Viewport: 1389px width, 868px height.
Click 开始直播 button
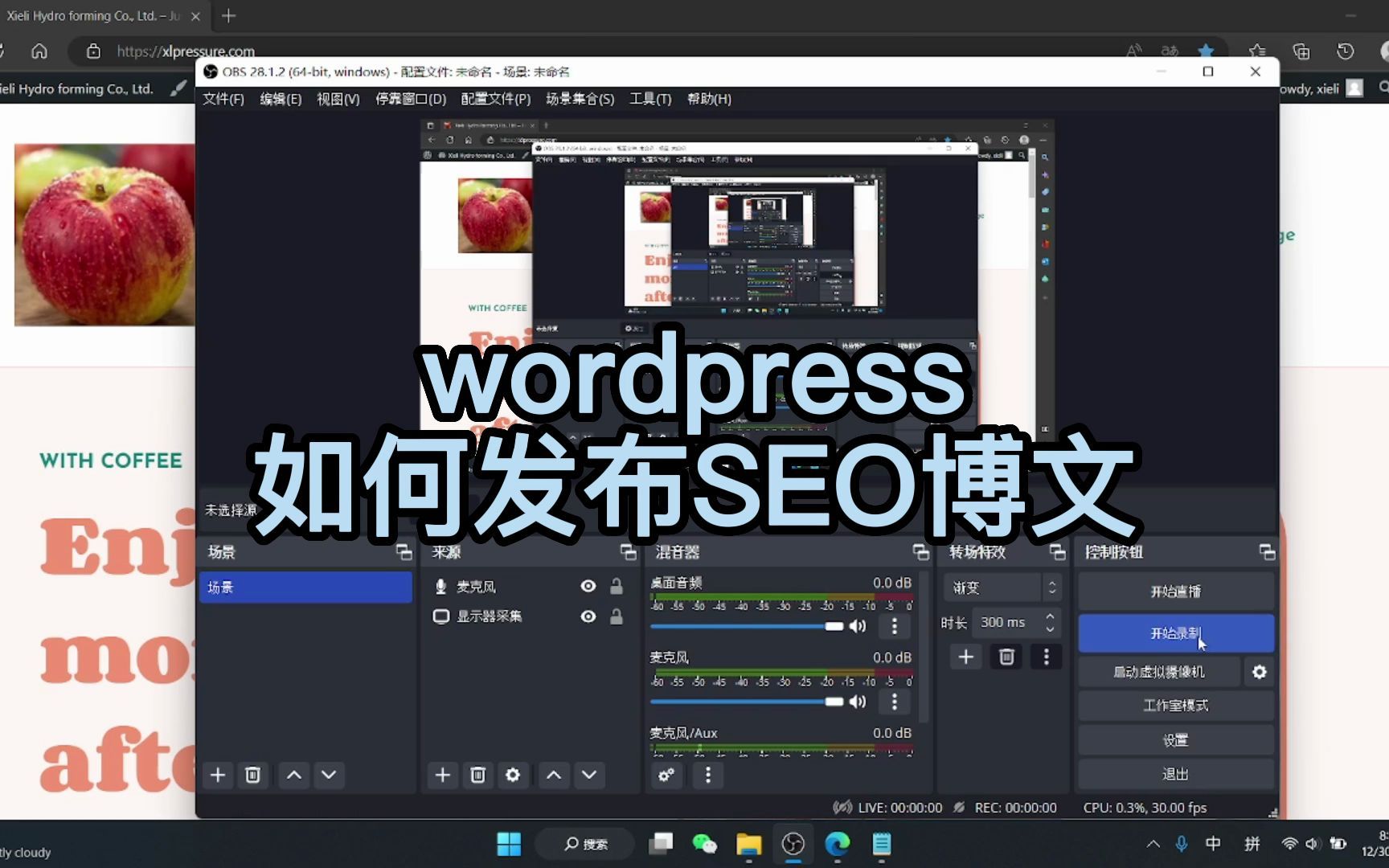[1175, 592]
